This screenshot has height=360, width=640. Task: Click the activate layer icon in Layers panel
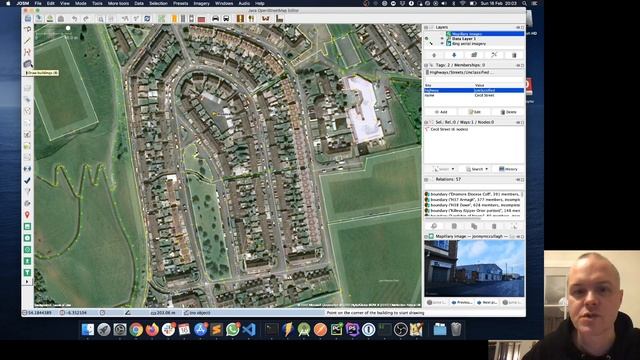click(494, 55)
